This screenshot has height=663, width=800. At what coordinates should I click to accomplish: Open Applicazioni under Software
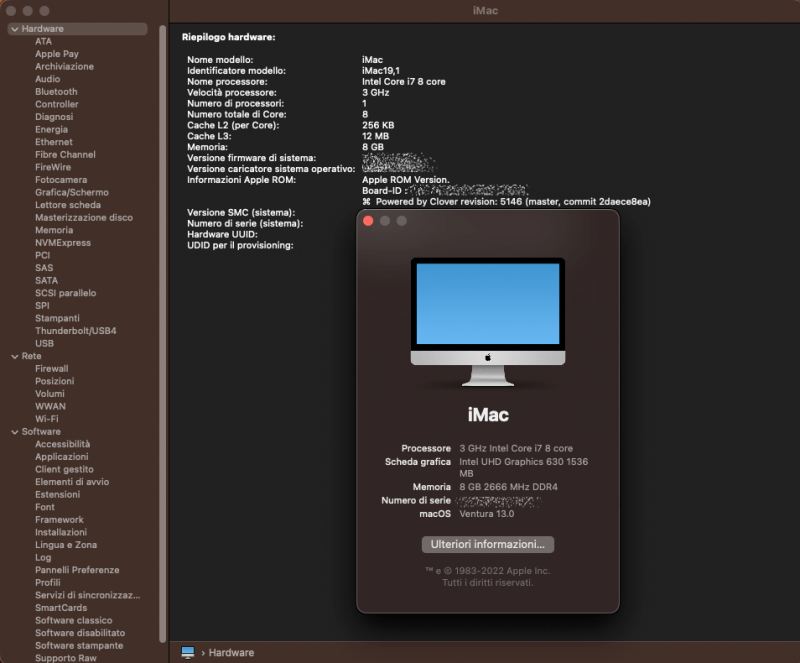[62, 457]
